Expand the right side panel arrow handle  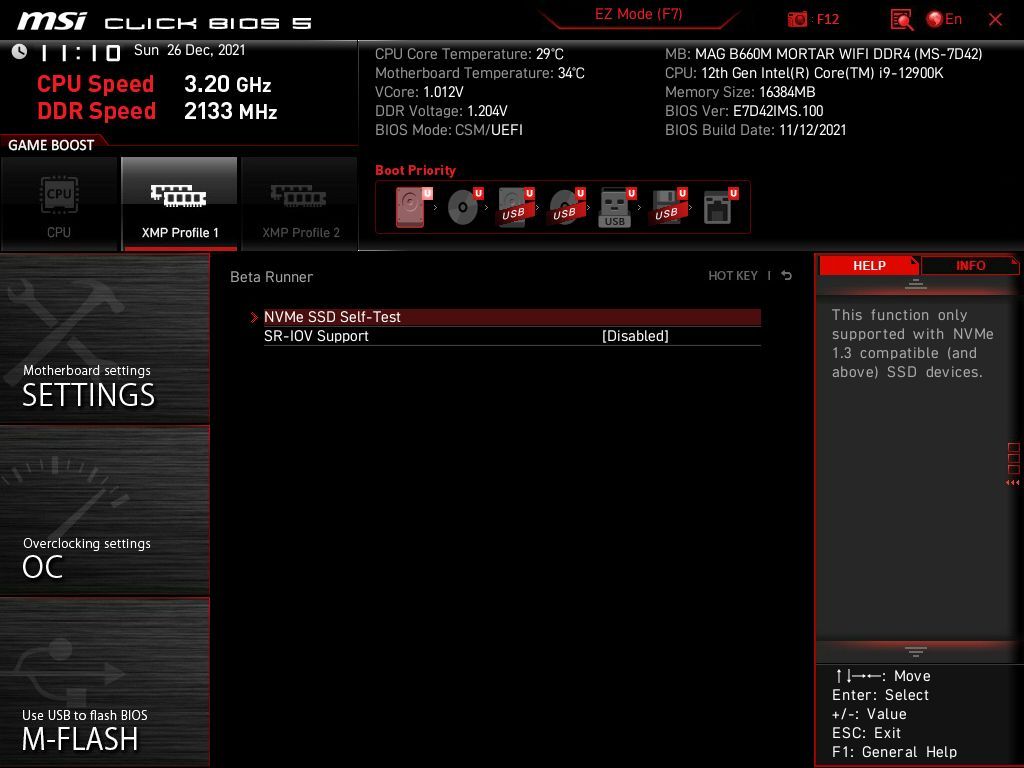1013,483
